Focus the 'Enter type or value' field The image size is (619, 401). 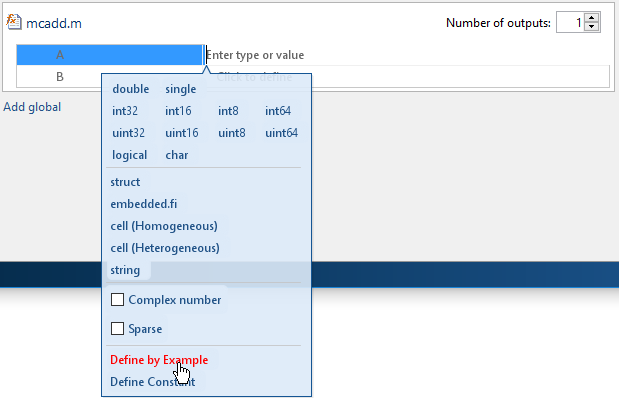(x=407, y=55)
